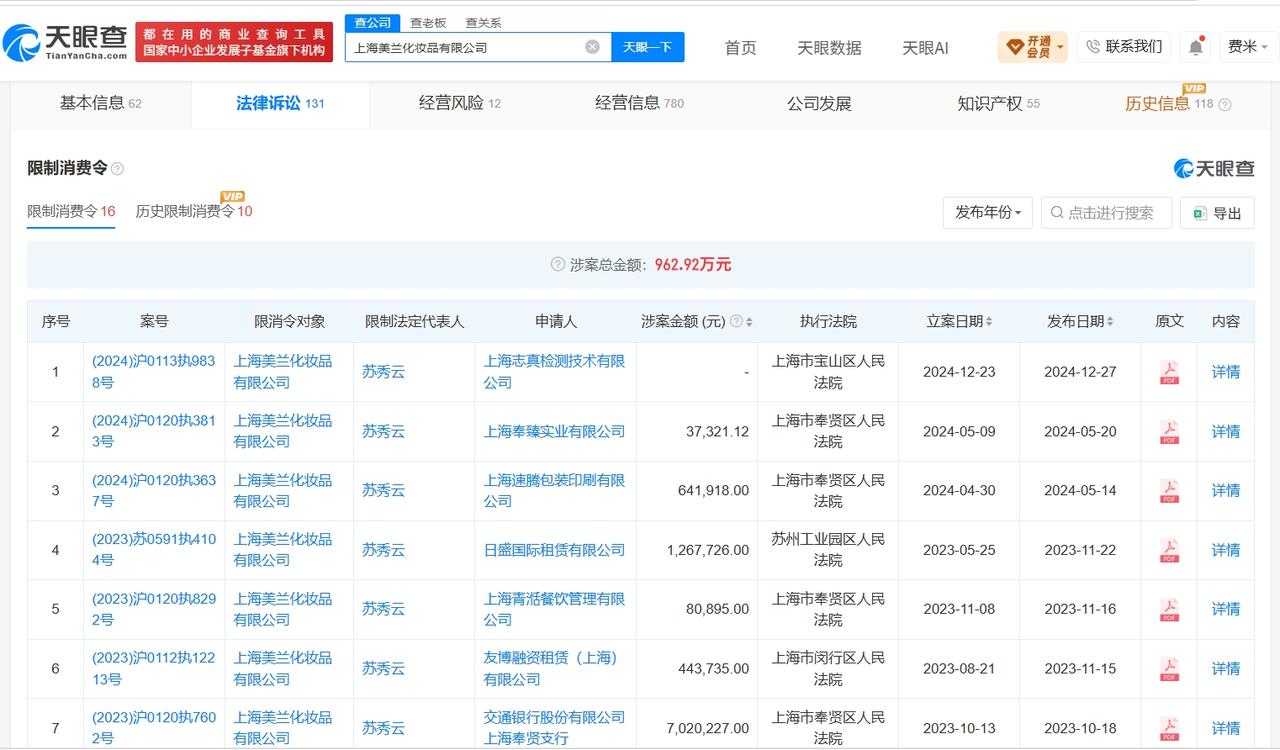Open the notification bell

point(1196,47)
